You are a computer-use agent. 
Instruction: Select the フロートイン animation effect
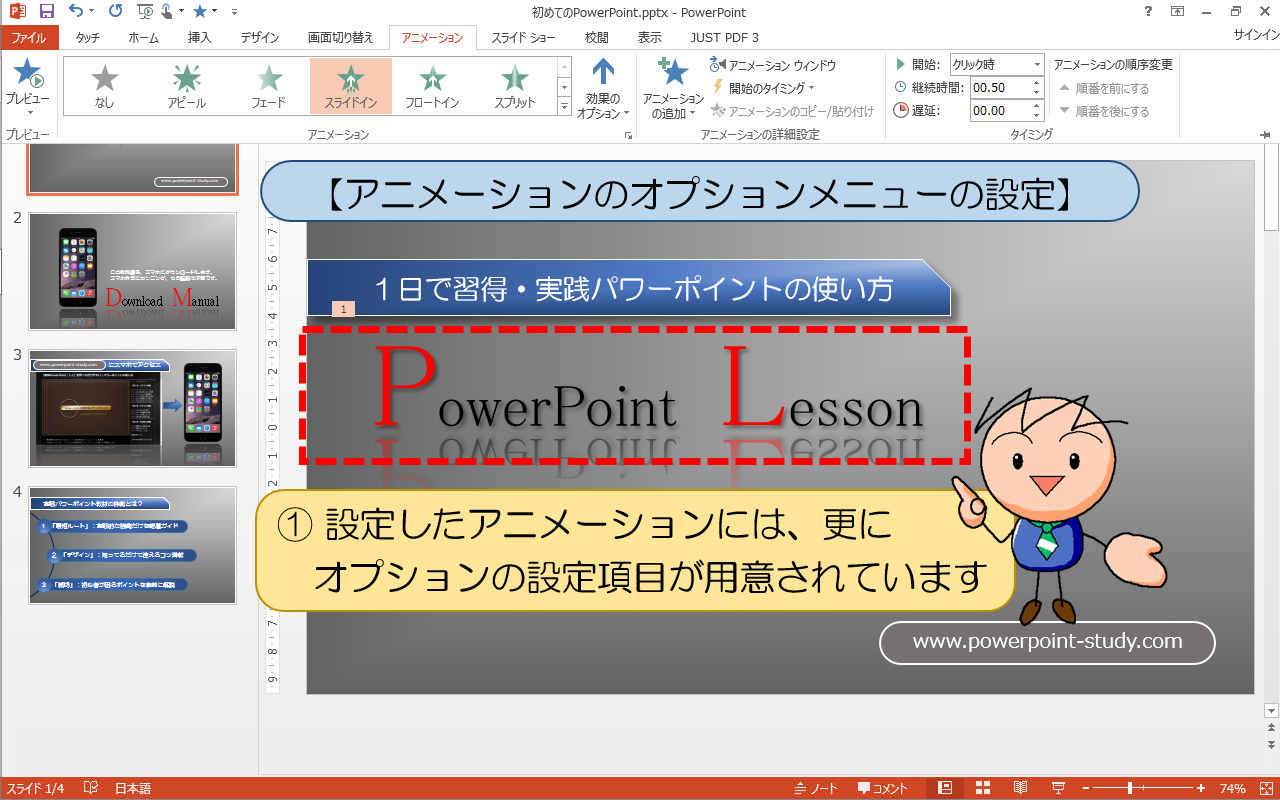(x=432, y=85)
